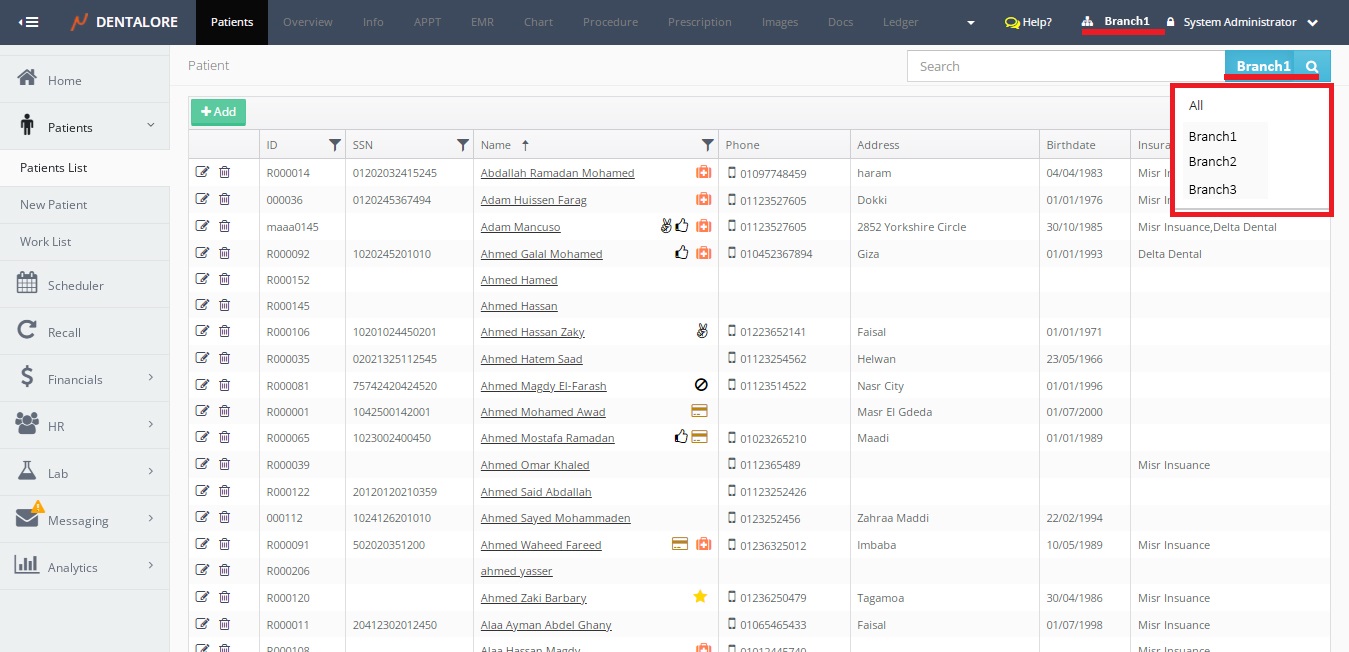Click edit icon for Abdallah Ramadan Mohamed
Image resolution: width=1349 pixels, height=652 pixels.
[203, 173]
